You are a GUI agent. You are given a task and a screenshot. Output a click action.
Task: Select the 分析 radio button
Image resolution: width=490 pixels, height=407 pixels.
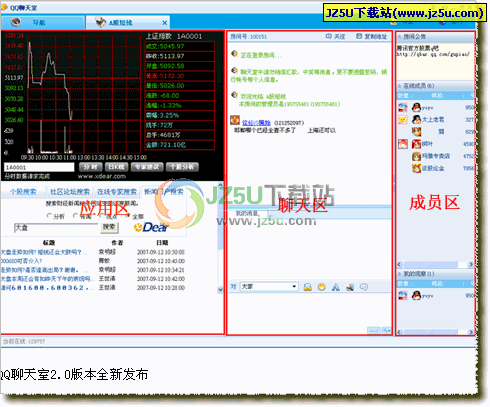(x=49, y=216)
